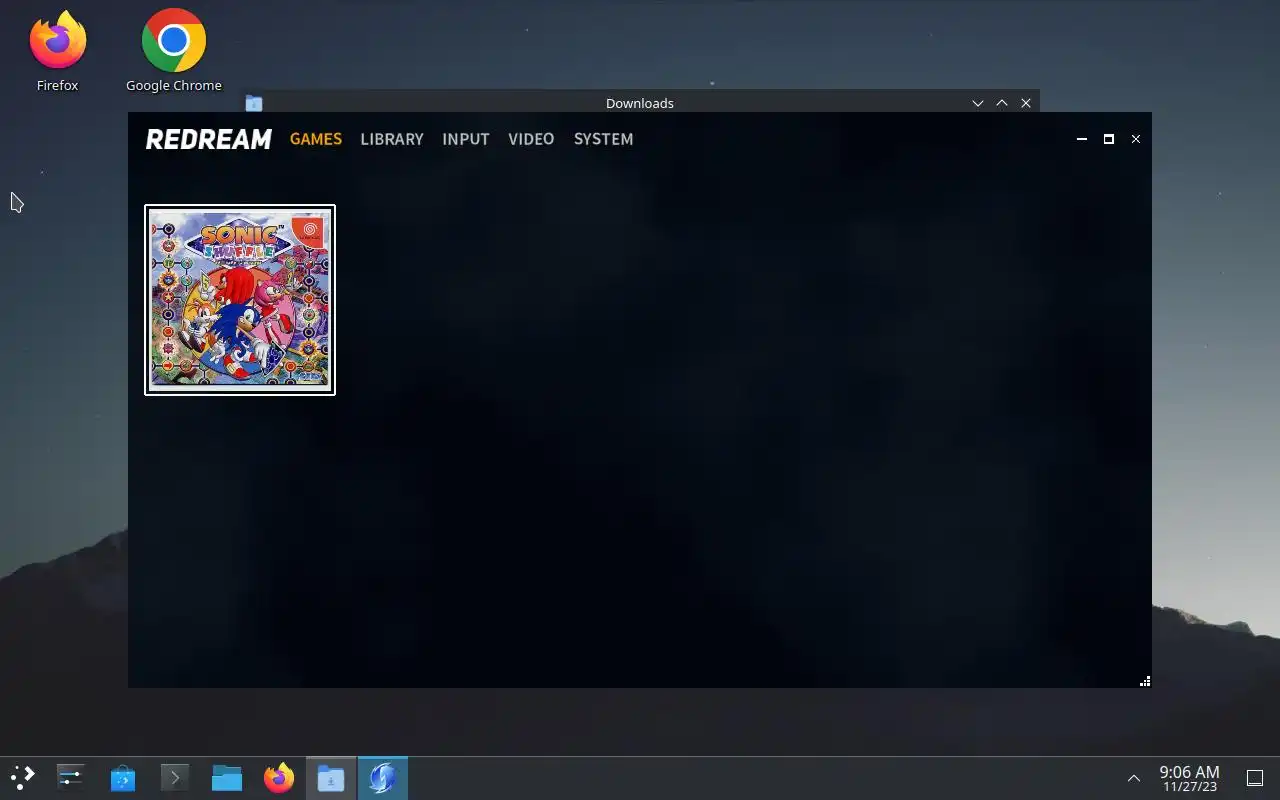Maximize the Redream window

(x=1108, y=139)
